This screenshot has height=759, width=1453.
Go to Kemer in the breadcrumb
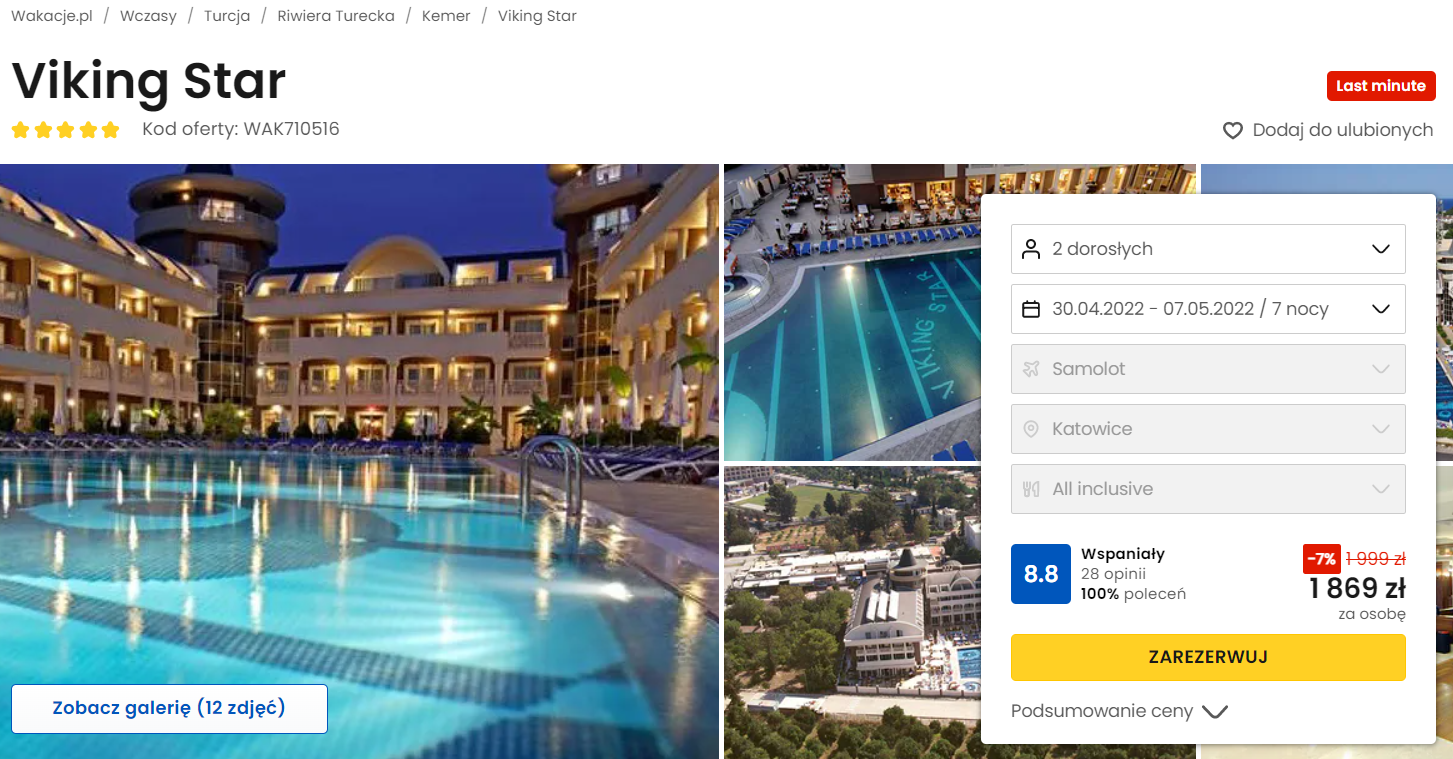coord(446,16)
